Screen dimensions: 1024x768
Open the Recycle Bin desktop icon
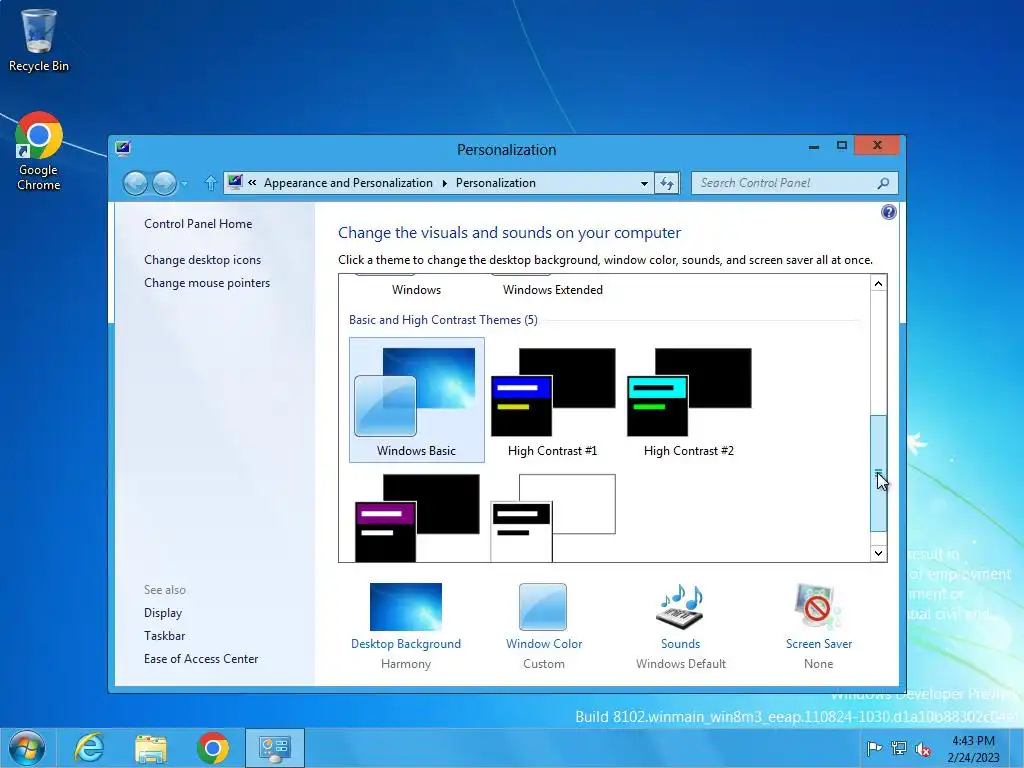click(39, 40)
